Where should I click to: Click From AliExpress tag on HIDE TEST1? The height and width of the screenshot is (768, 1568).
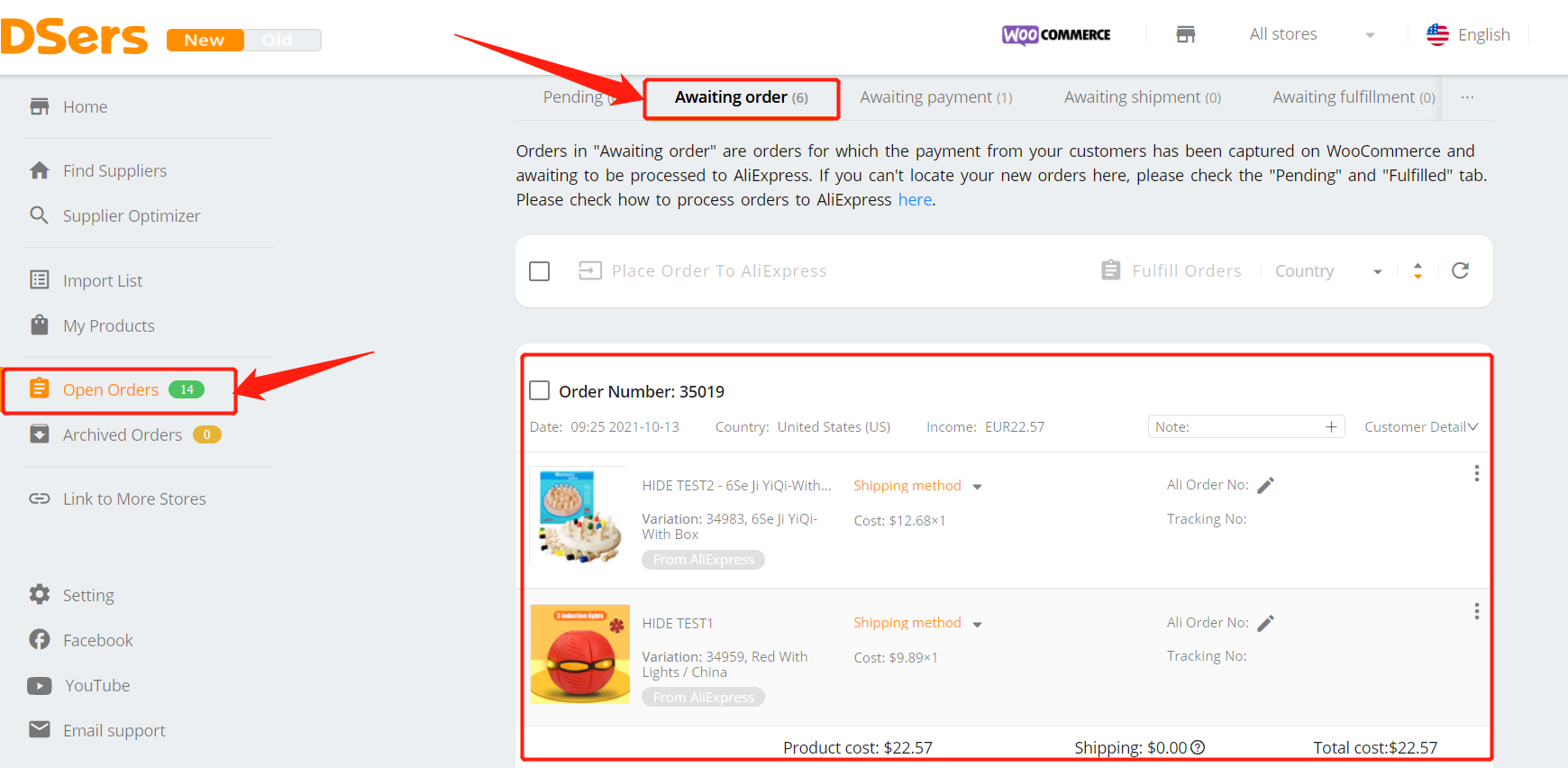[x=703, y=697]
